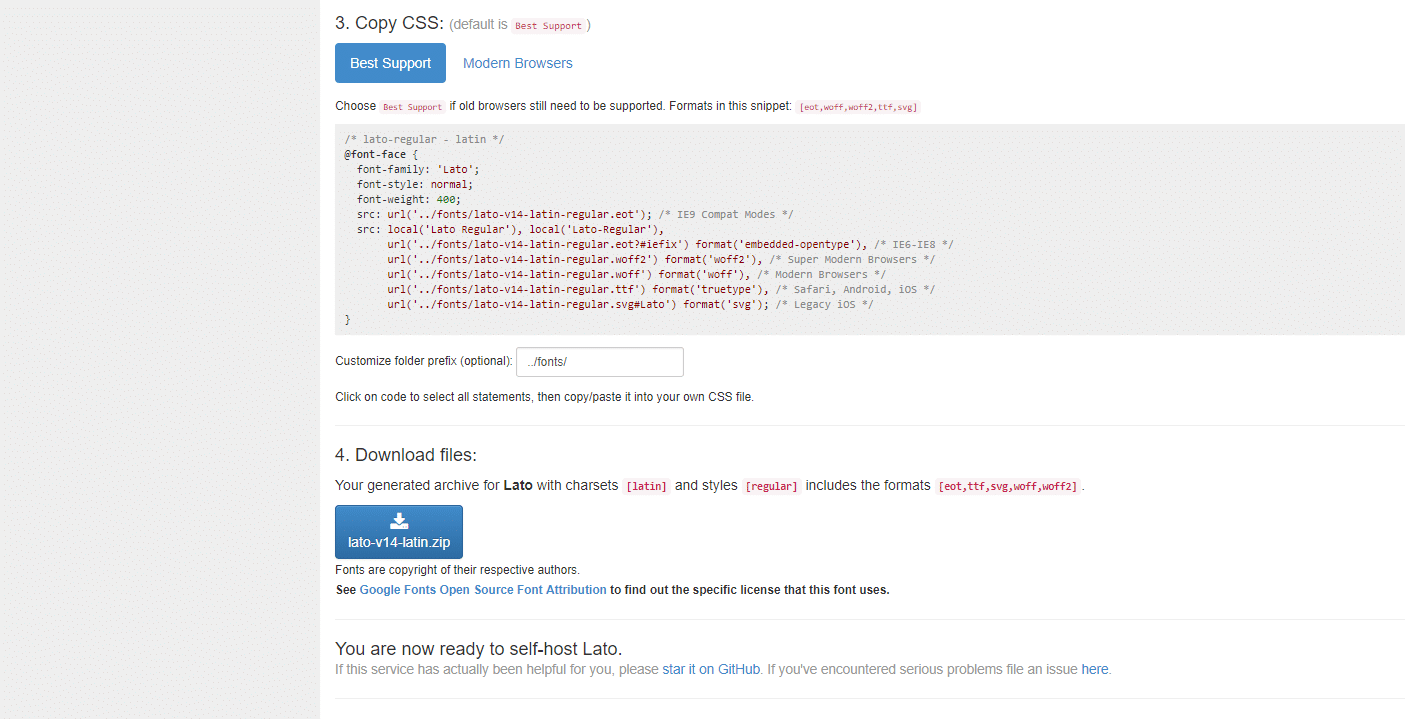Focus the folder prefix input field
The height and width of the screenshot is (719, 1405).
(x=600, y=362)
